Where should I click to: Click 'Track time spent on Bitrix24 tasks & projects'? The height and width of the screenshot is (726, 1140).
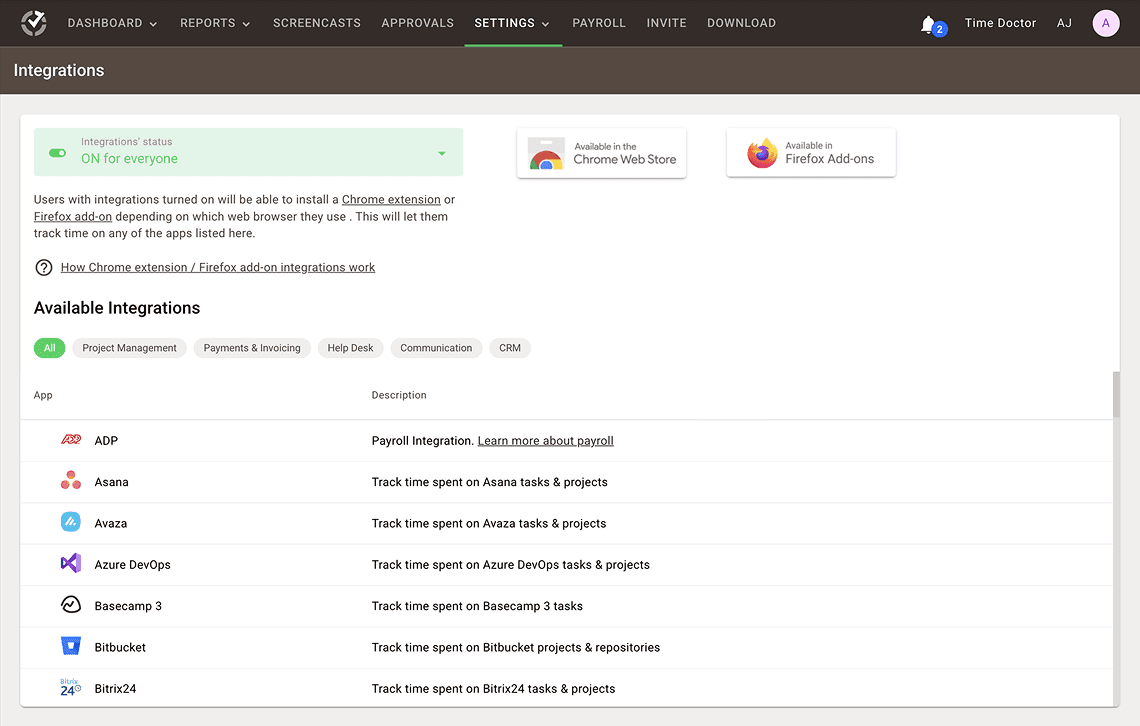coord(493,689)
